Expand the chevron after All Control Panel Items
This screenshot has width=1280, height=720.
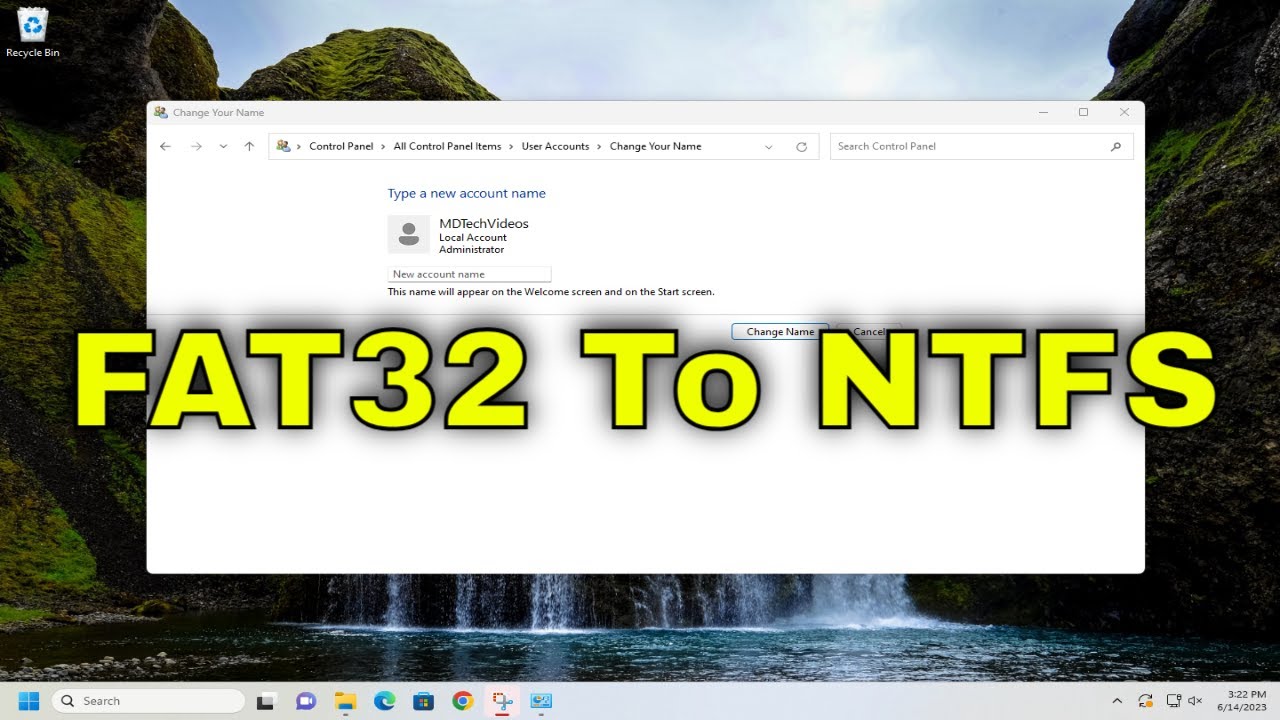click(x=512, y=146)
